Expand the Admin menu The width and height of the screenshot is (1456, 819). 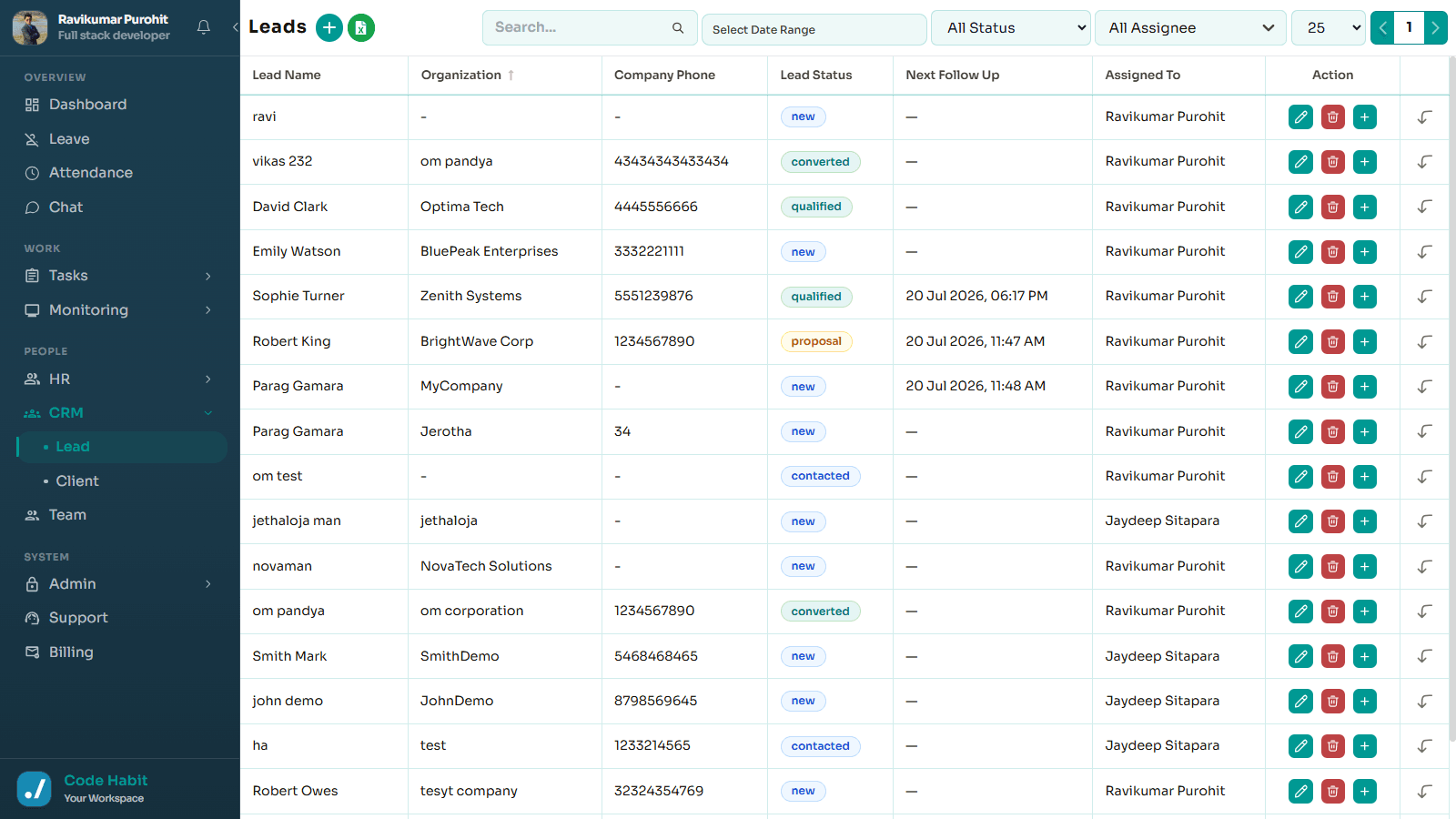(120, 584)
